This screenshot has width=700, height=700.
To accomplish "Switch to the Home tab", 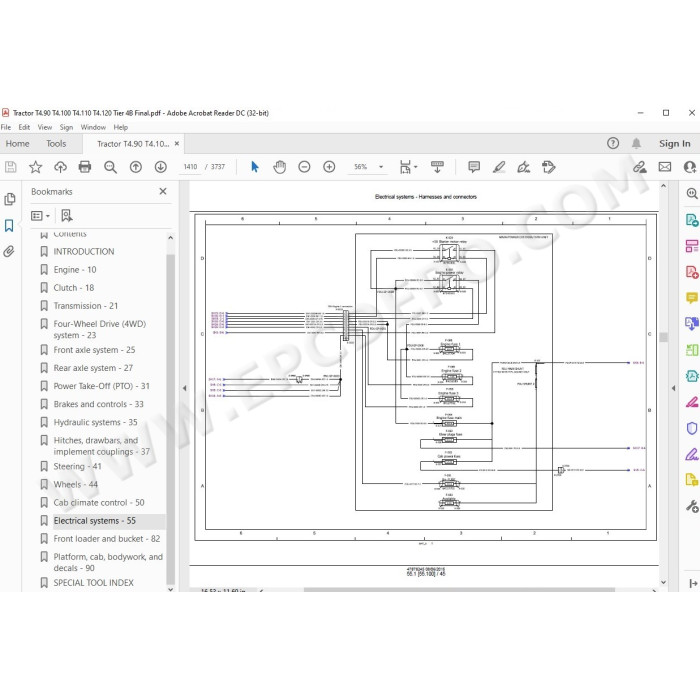I will pos(17,144).
